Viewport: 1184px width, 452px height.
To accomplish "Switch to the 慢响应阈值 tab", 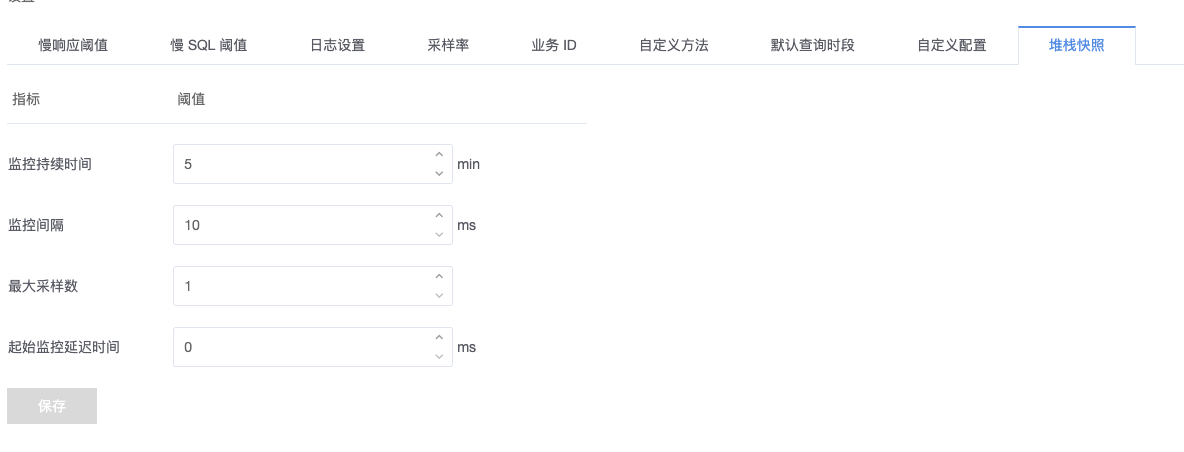I will (73, 46).
